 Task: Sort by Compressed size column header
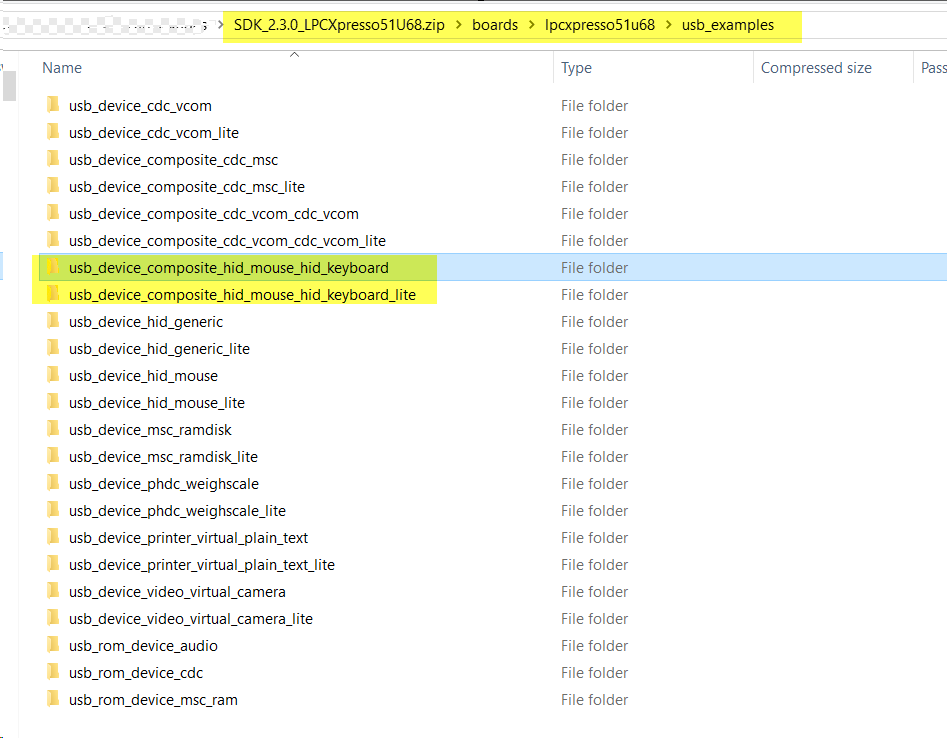816,68
